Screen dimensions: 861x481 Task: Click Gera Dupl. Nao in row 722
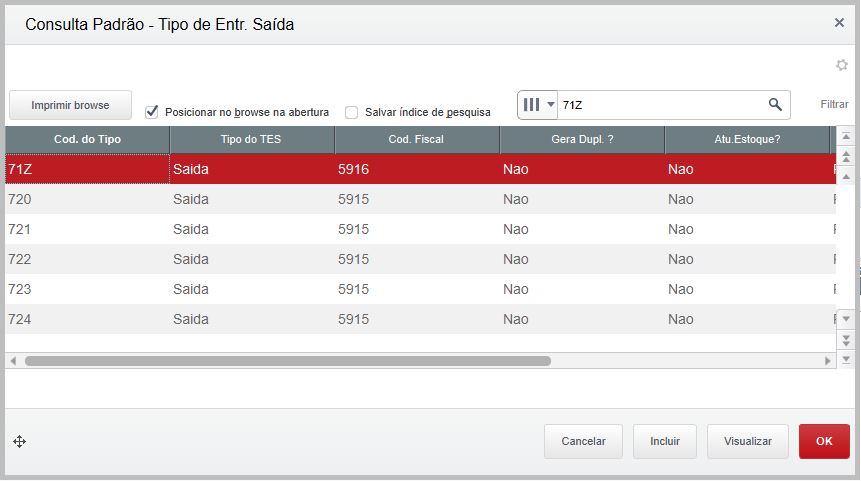click(582, 259)
